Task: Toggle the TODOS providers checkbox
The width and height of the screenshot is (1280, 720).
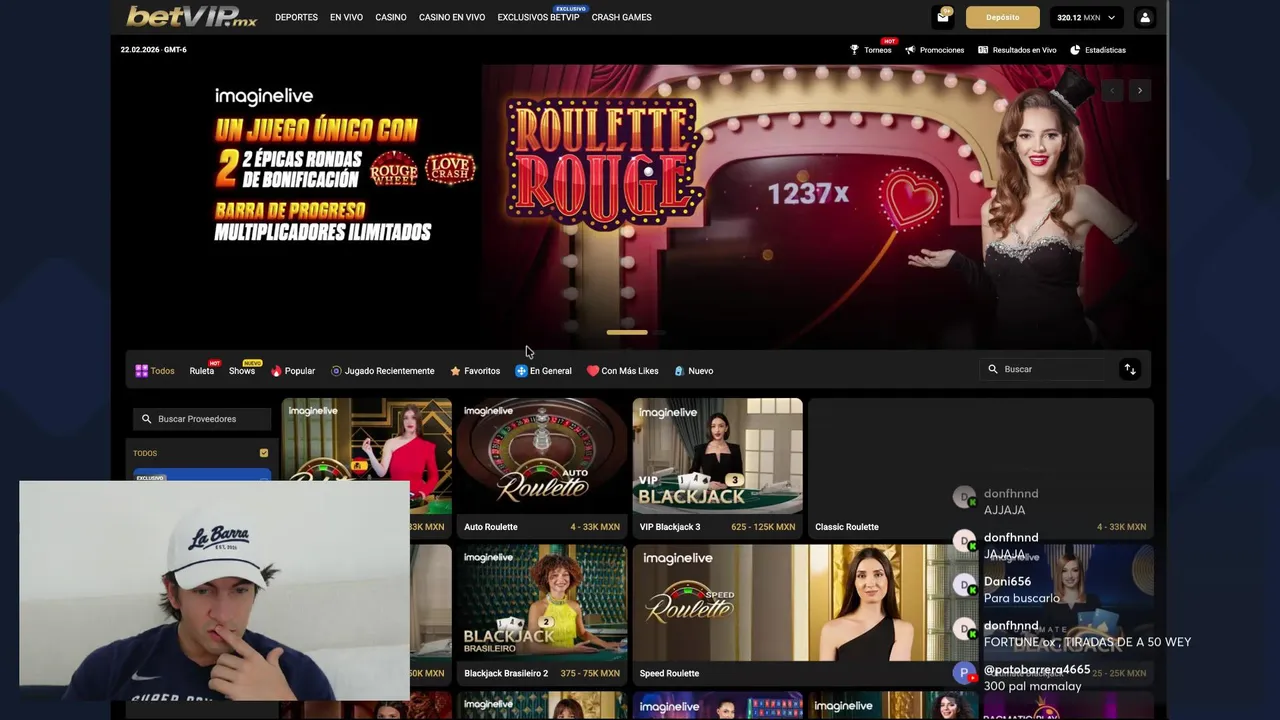Action: [264, 453]
